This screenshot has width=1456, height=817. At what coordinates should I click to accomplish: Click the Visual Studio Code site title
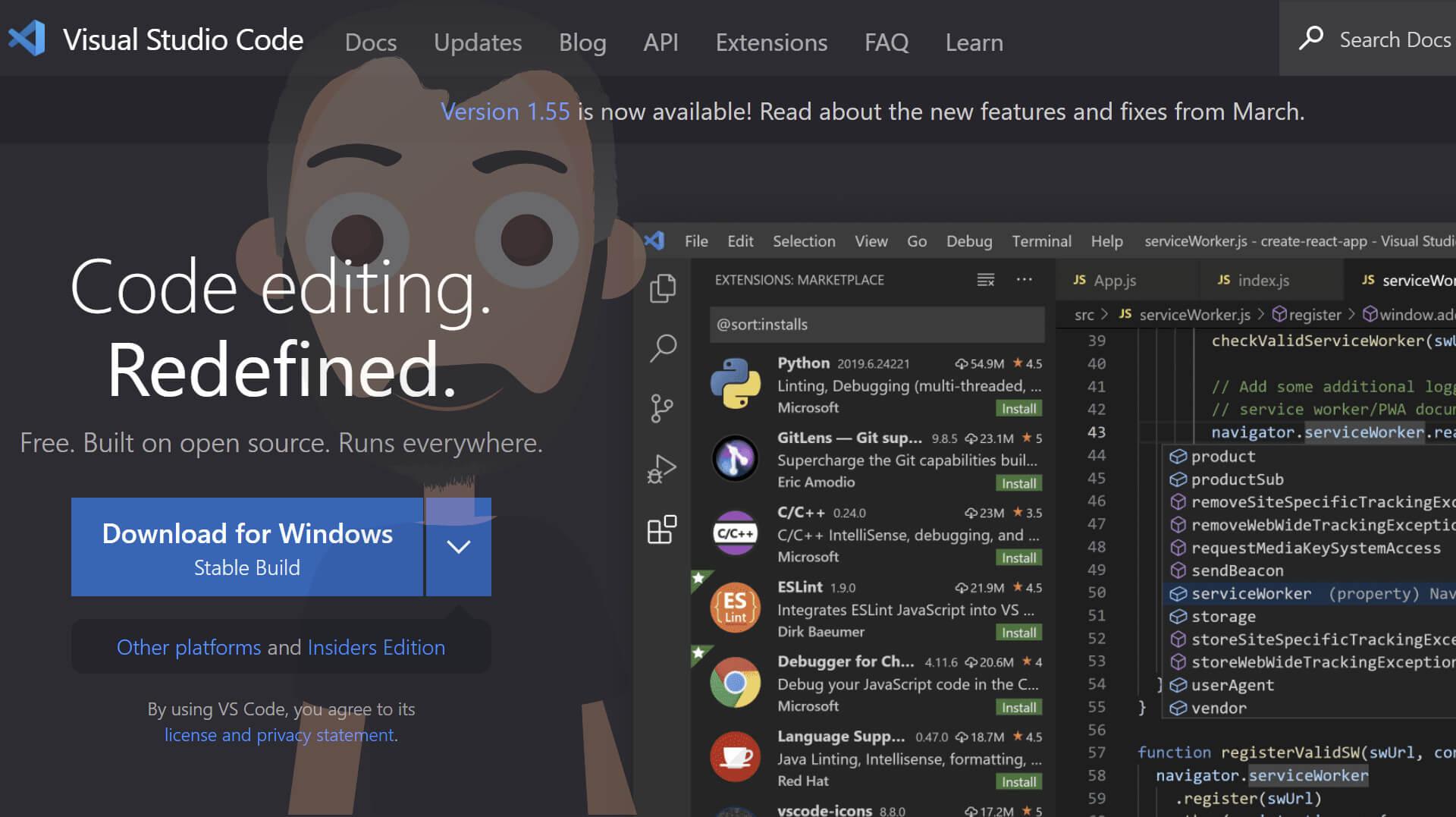point(183,39)
